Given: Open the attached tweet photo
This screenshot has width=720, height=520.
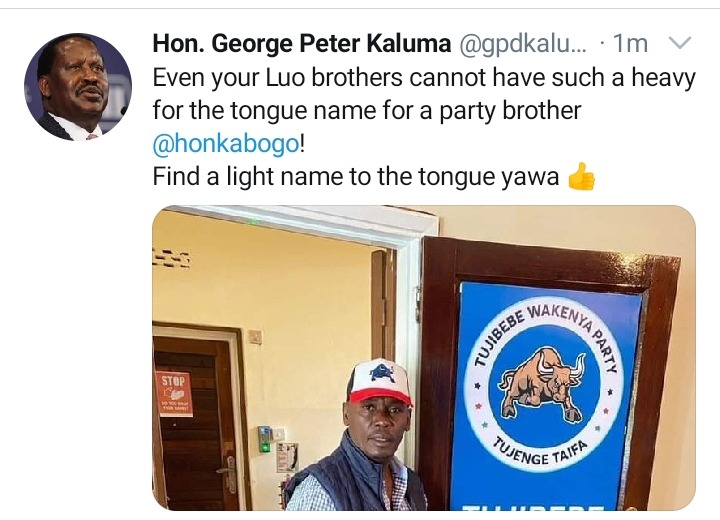Looking at the screenshot, I should pyautogui.click(x=424, y=358).
